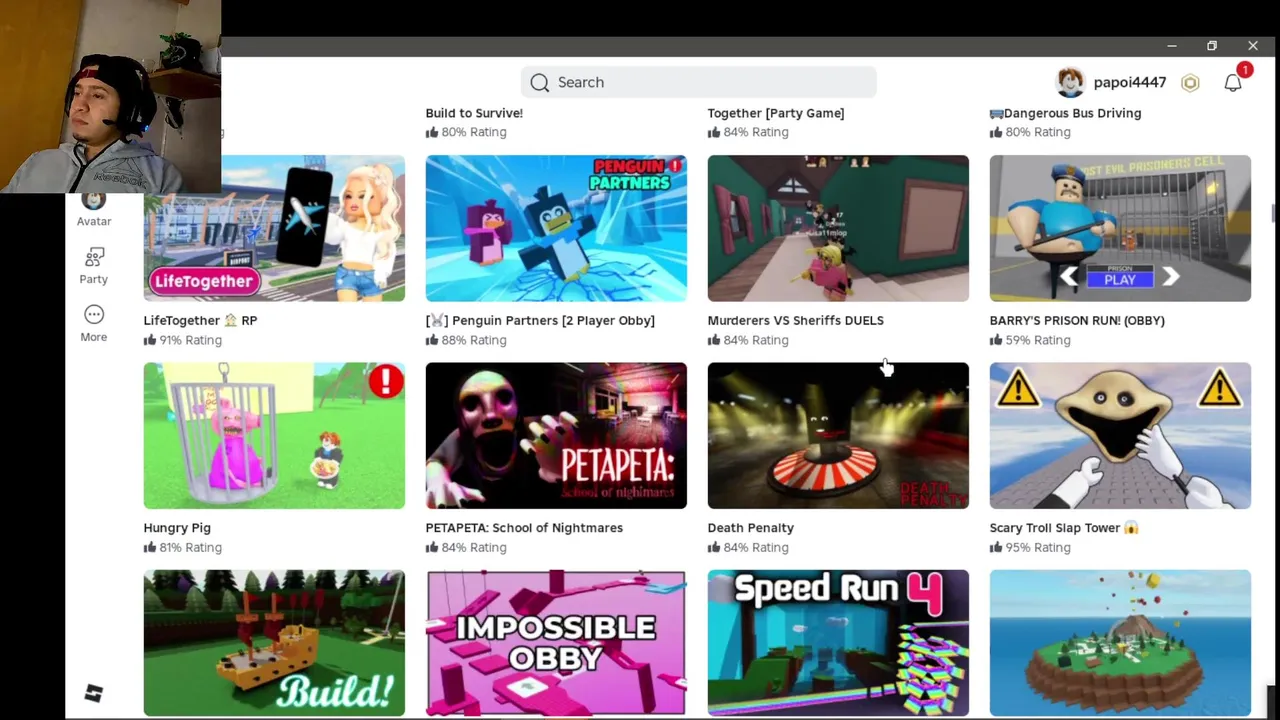This screenshot has height=720, width=1280.
Task: Open Penguin Partners game thumbnail
Action: (x=556, y=228)
